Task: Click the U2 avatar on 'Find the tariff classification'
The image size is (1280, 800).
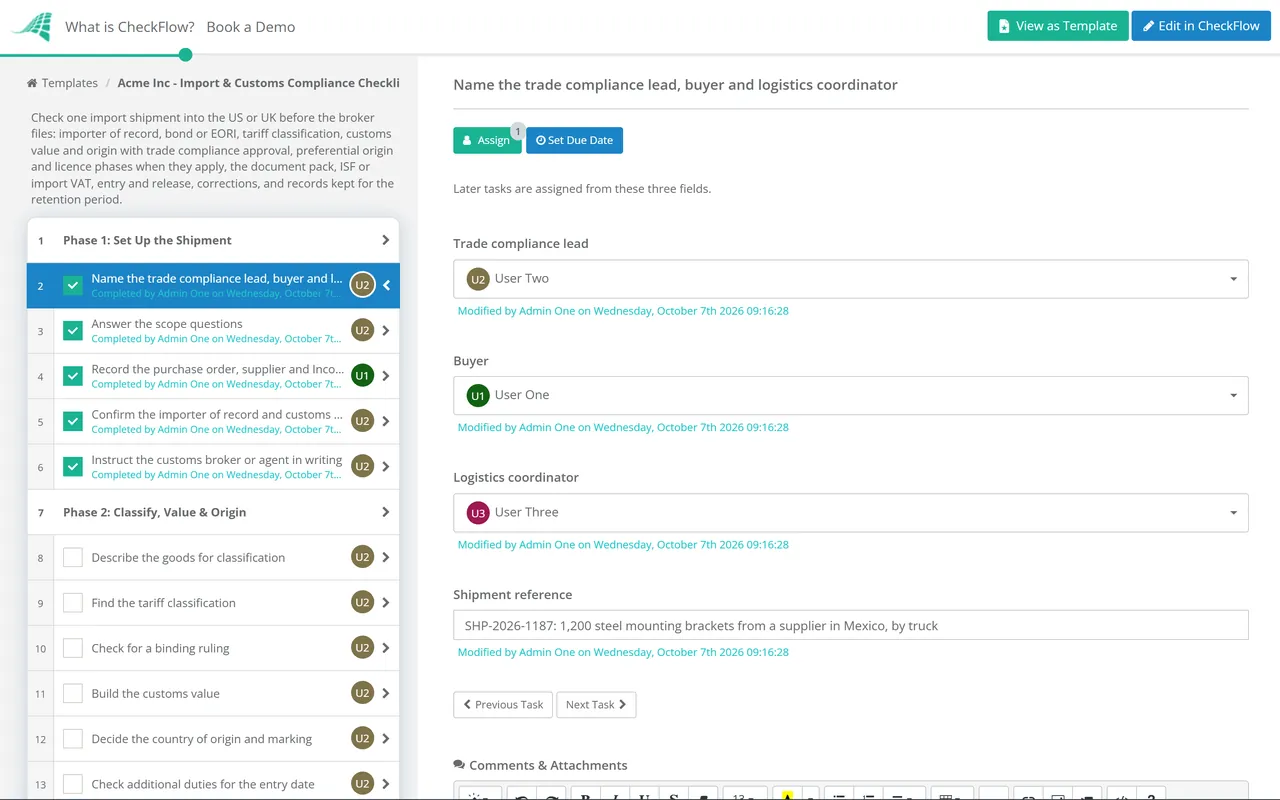Action: click(x=362, y=603)
